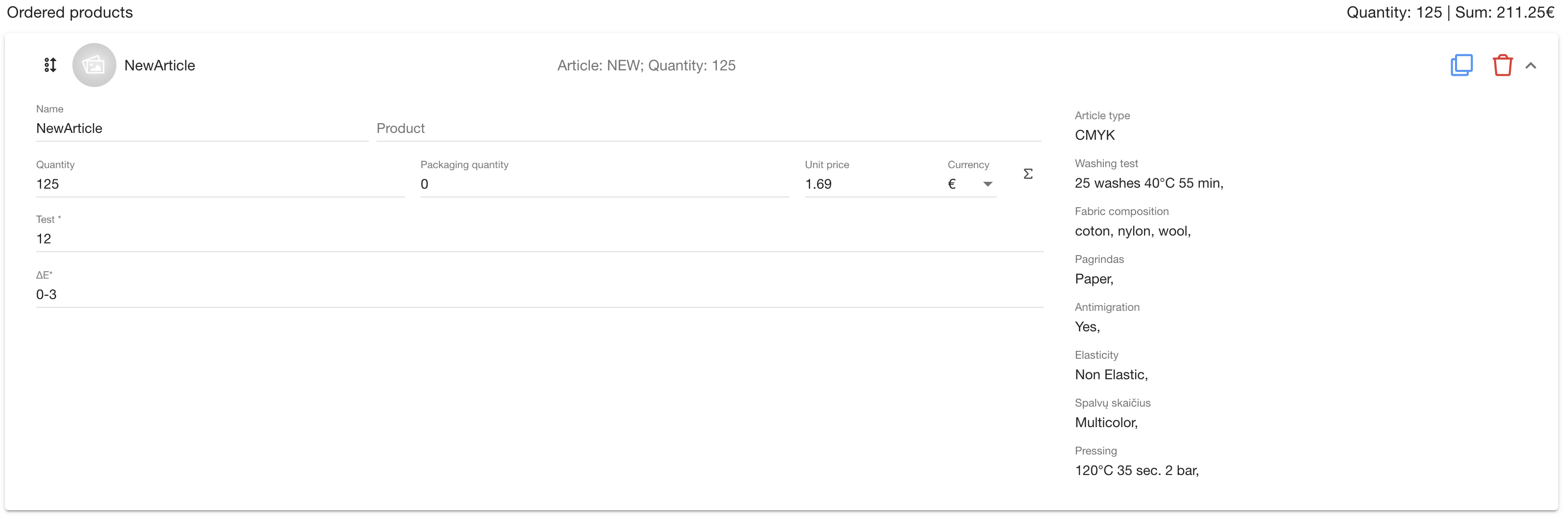Click the reorder drag handle icon
The height and width of the screenshot is (519, 1568).
(x=50, y=65)
